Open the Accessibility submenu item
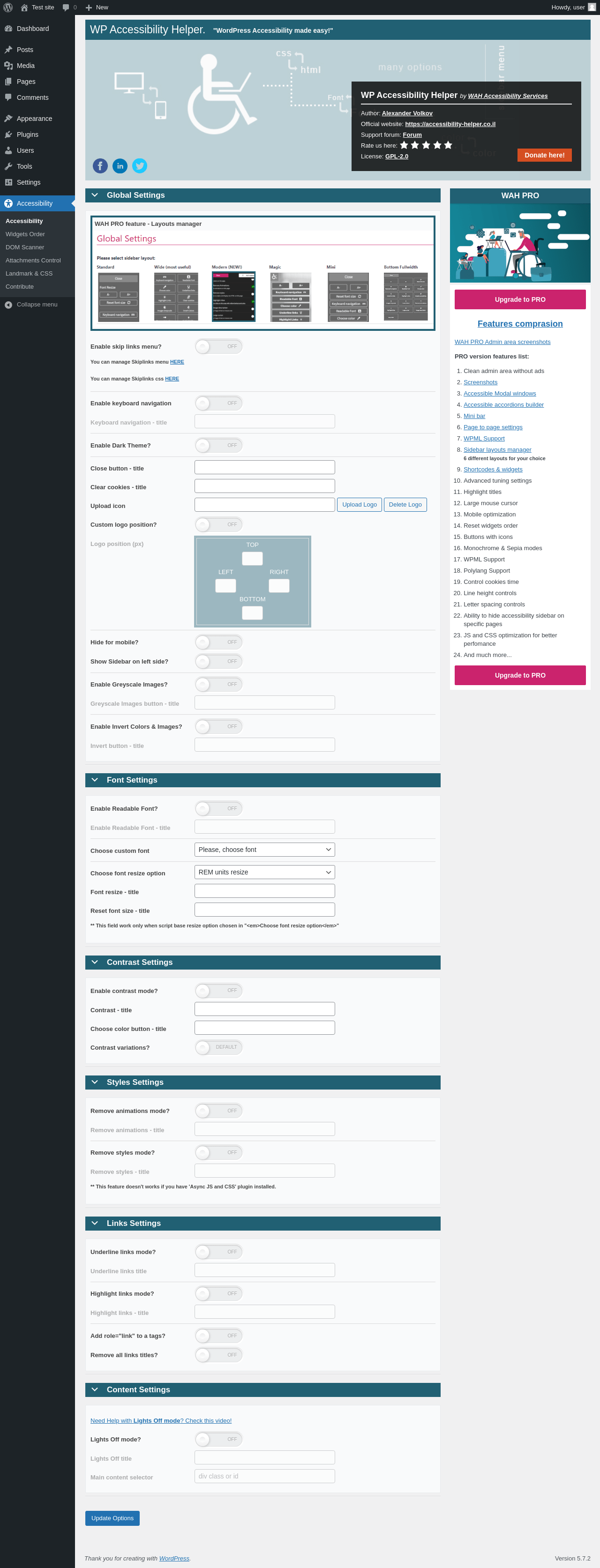 tap(24, 221)
